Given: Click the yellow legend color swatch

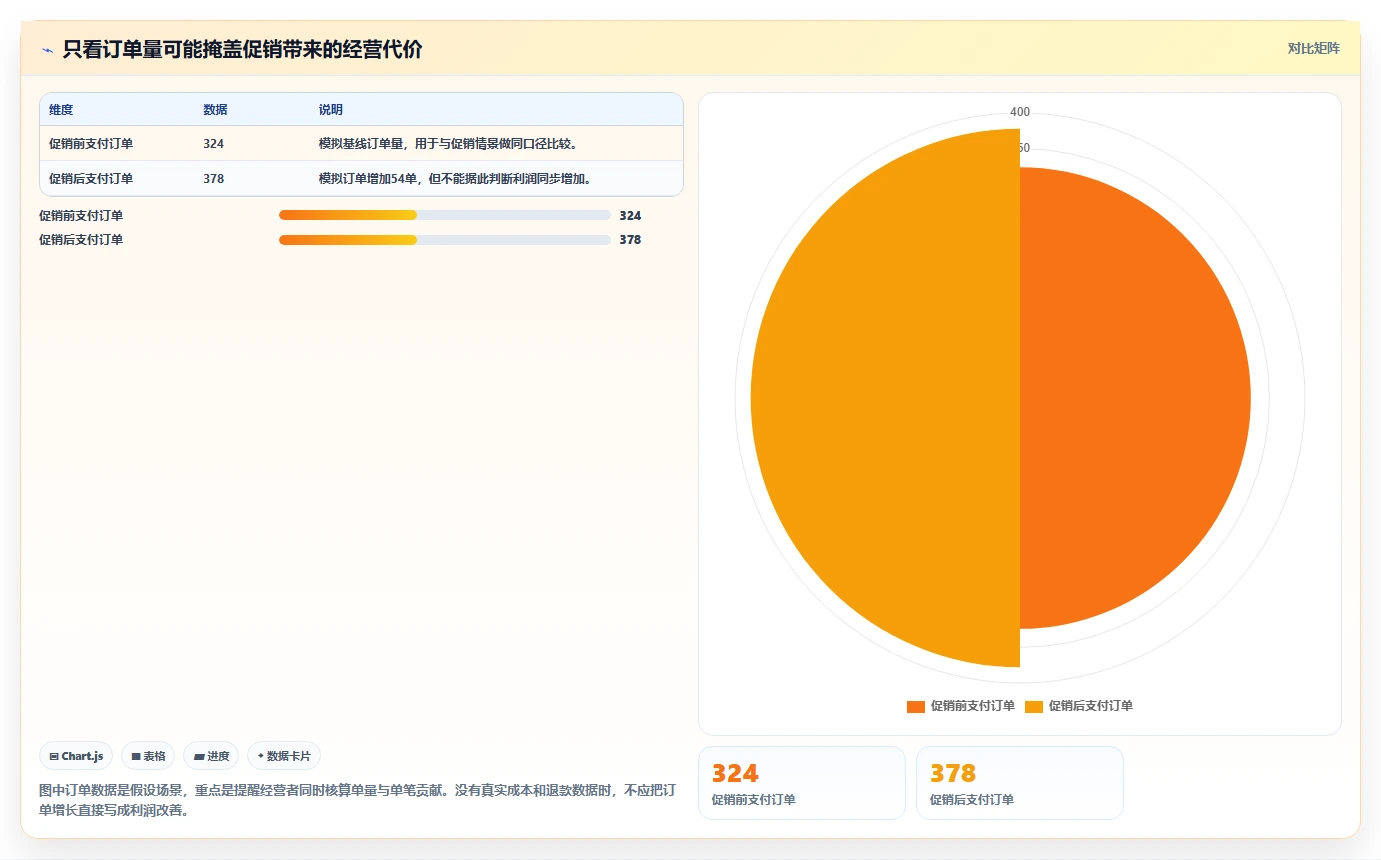Looking at the screenshot, I should (1034, 707).
